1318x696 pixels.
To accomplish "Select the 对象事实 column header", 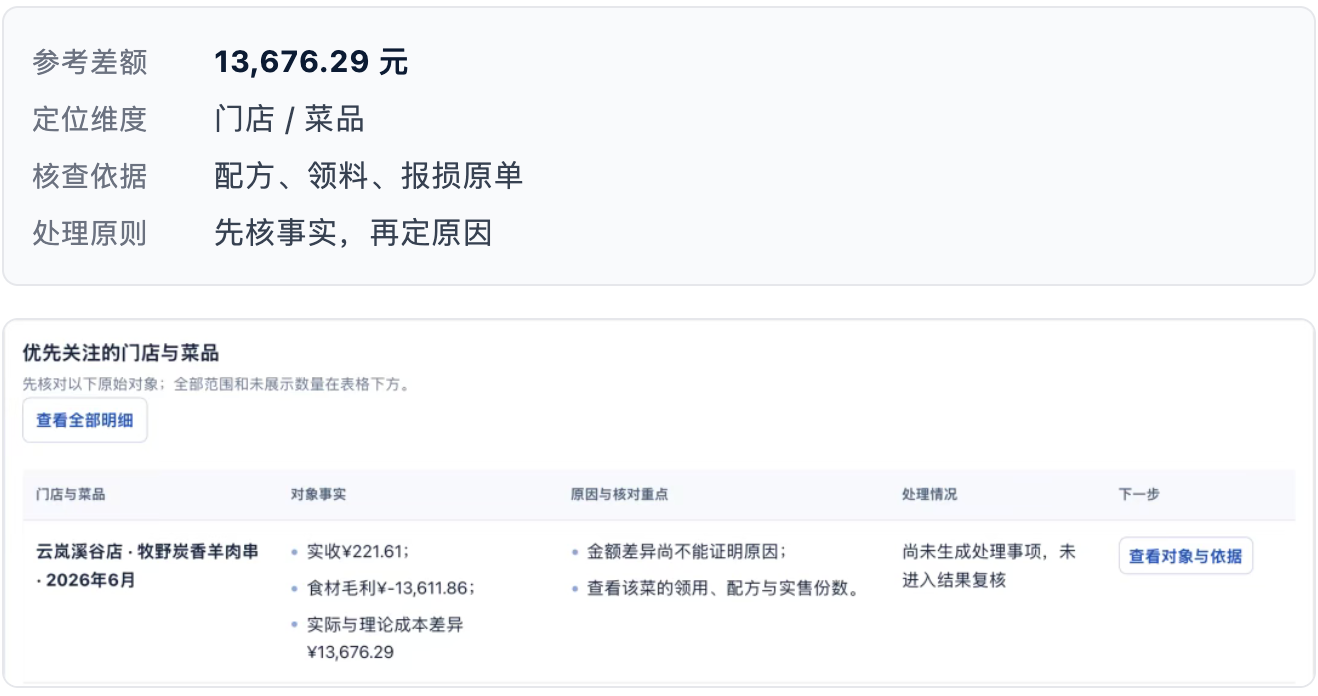I will point(318,495).
